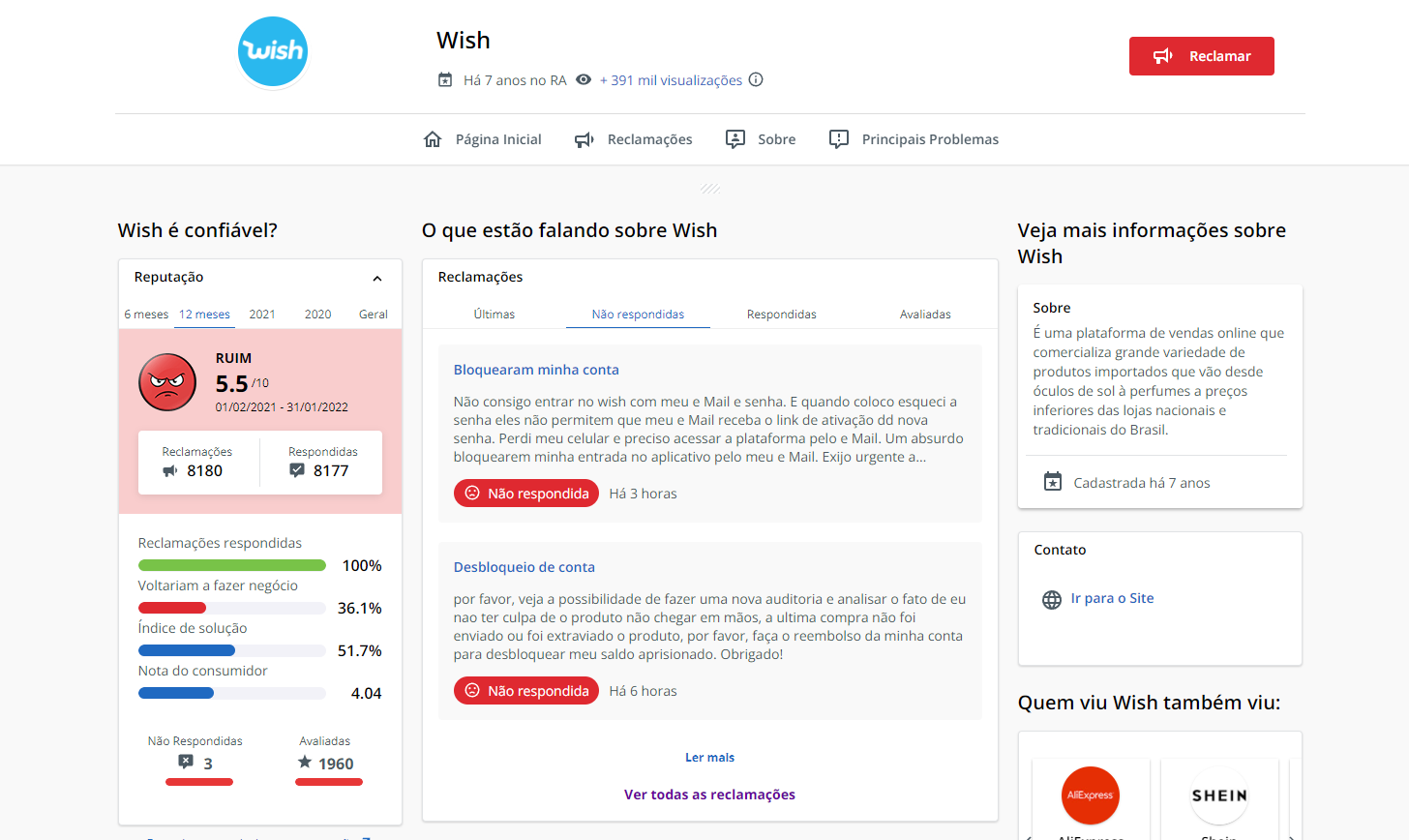Click the 5.5 /10 reputation score
Screen dimensions: 1409x840
(242, 383)
